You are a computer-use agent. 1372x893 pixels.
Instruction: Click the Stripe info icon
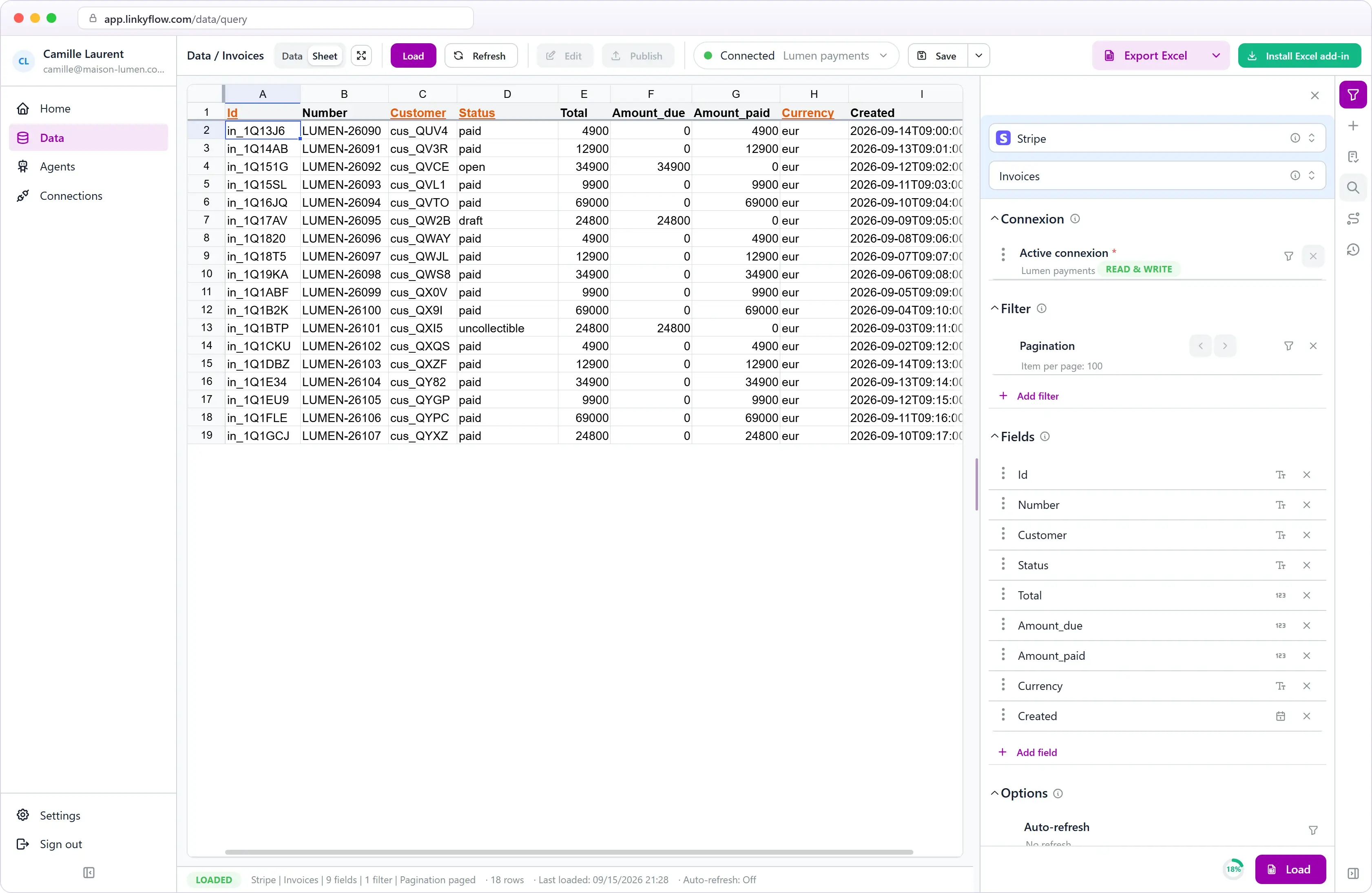(1295, 138)
